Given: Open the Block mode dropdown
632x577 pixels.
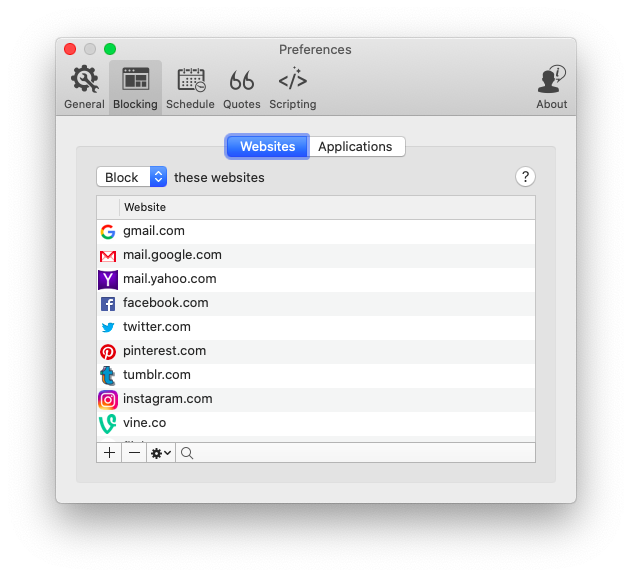Looking at the screenshot, I should click(x=131, y=177).
